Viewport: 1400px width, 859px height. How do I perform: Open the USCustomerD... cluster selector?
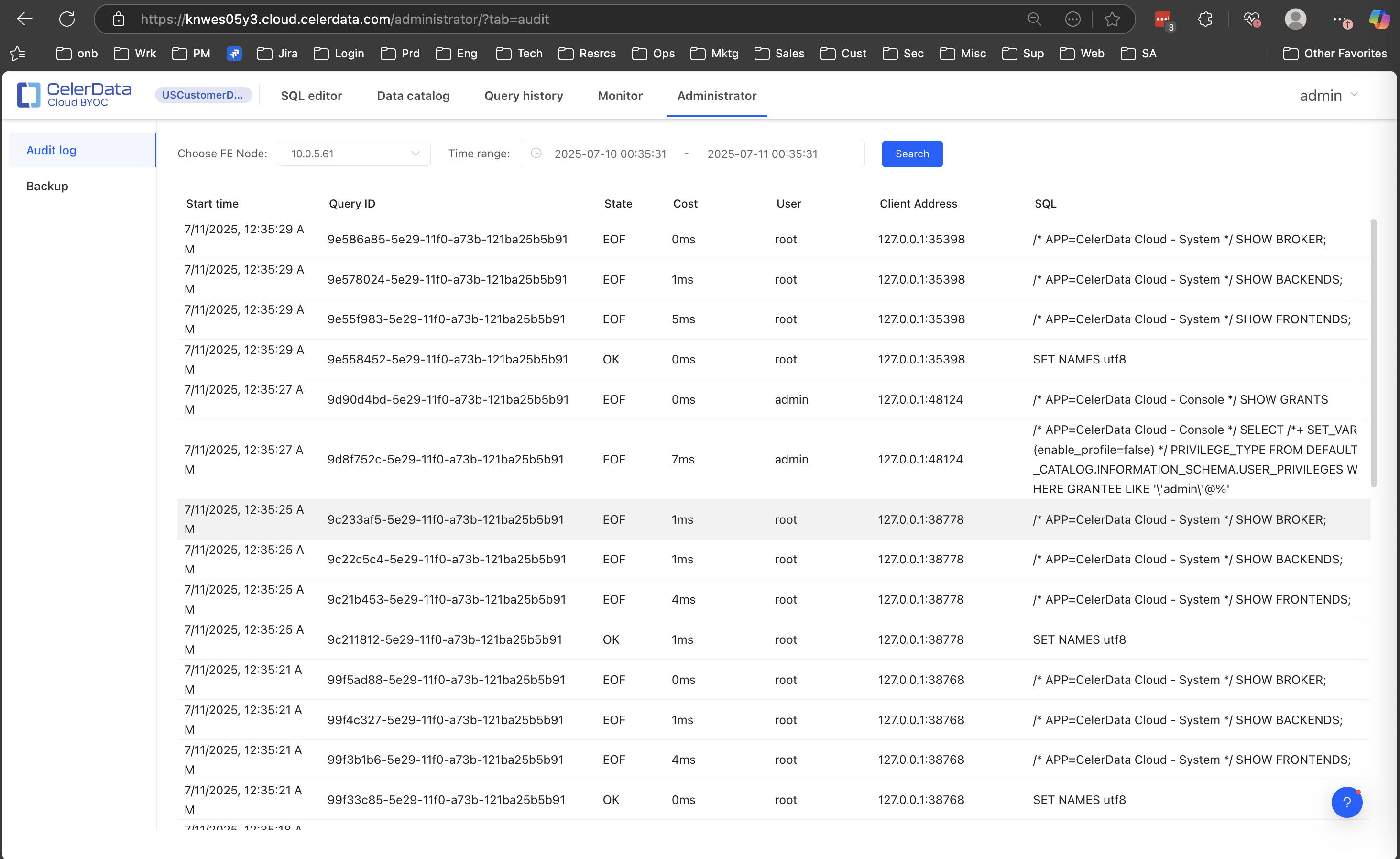click(203, 95)
